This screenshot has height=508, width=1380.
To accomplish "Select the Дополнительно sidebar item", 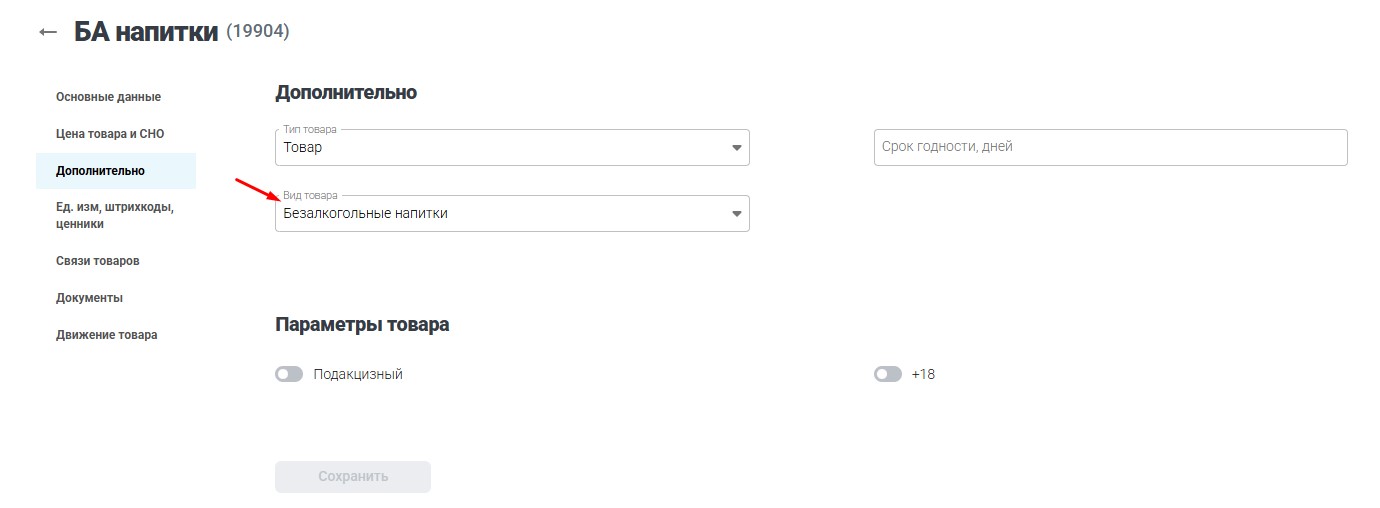I will click(x=100, y=171).
